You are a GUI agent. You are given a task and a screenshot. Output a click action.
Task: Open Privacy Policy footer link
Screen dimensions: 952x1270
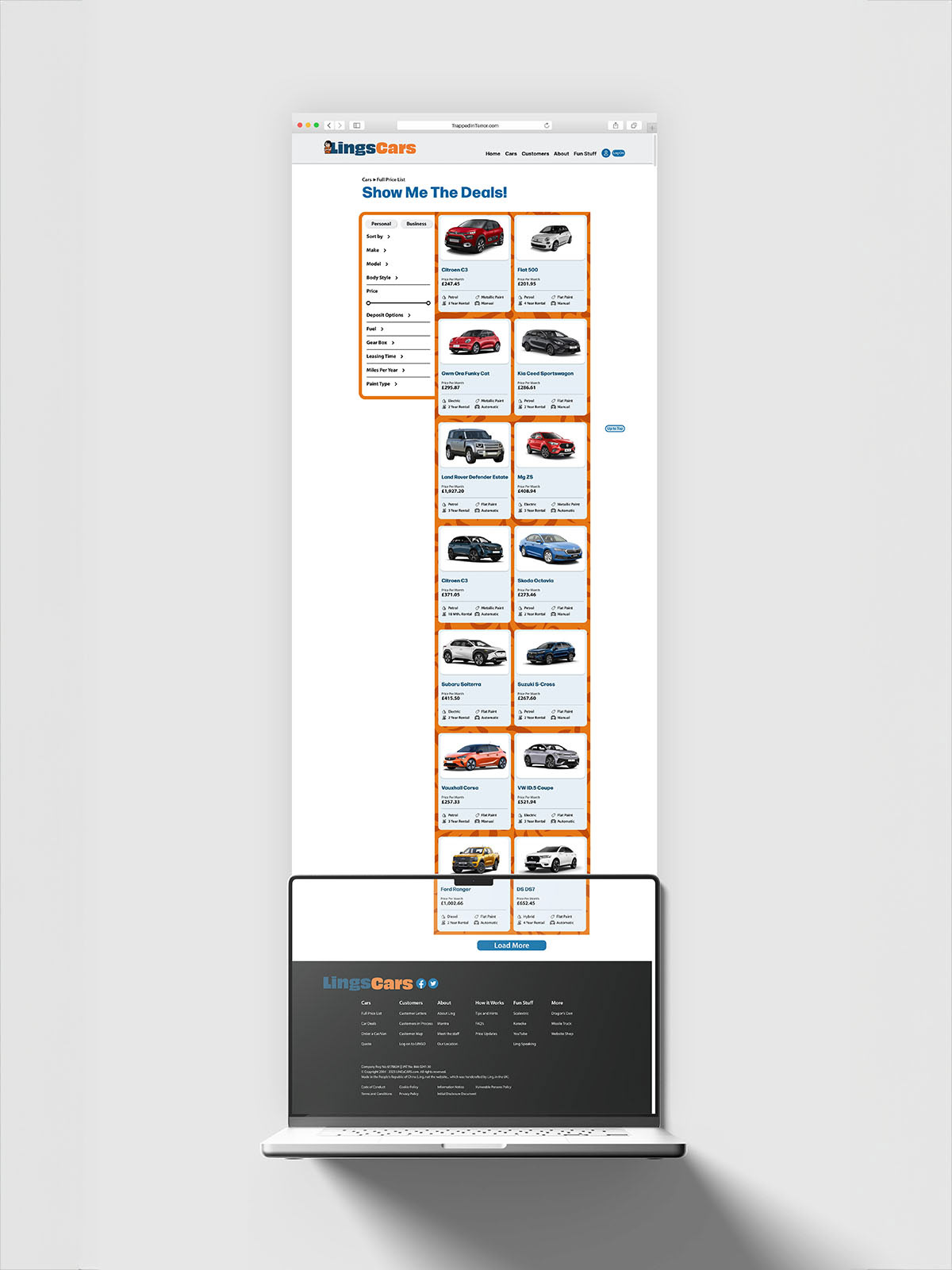click(x=409, y=1094)
